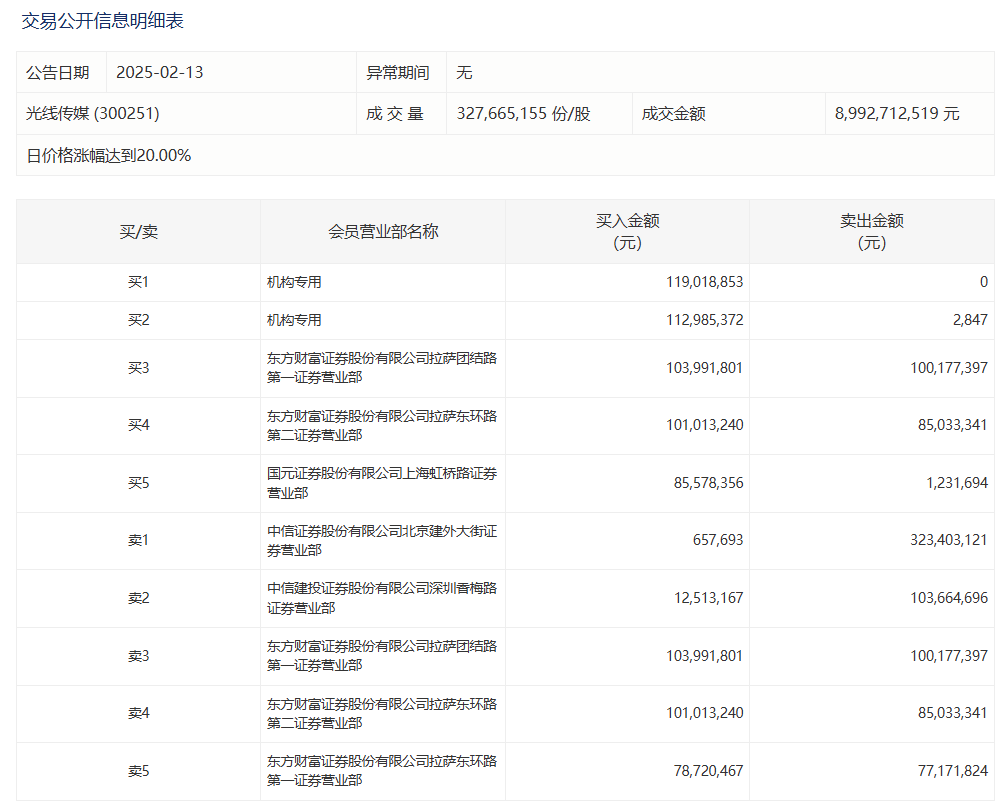The image size is (1006, 809).
Task: Click the buy amount 119,018,853
Action: [704, 283]
